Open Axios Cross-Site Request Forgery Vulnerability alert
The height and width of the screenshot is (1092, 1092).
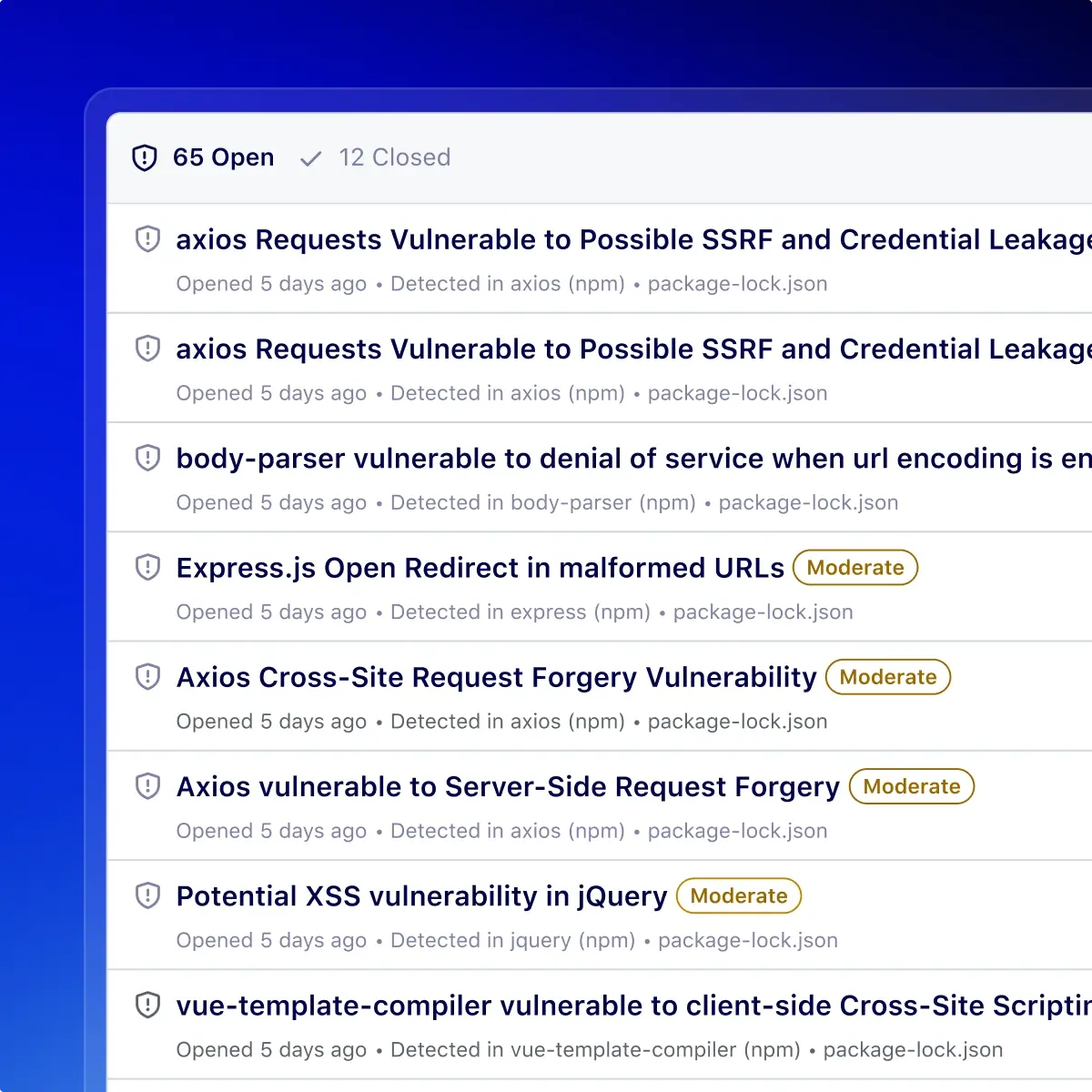(x=496, y=677)
